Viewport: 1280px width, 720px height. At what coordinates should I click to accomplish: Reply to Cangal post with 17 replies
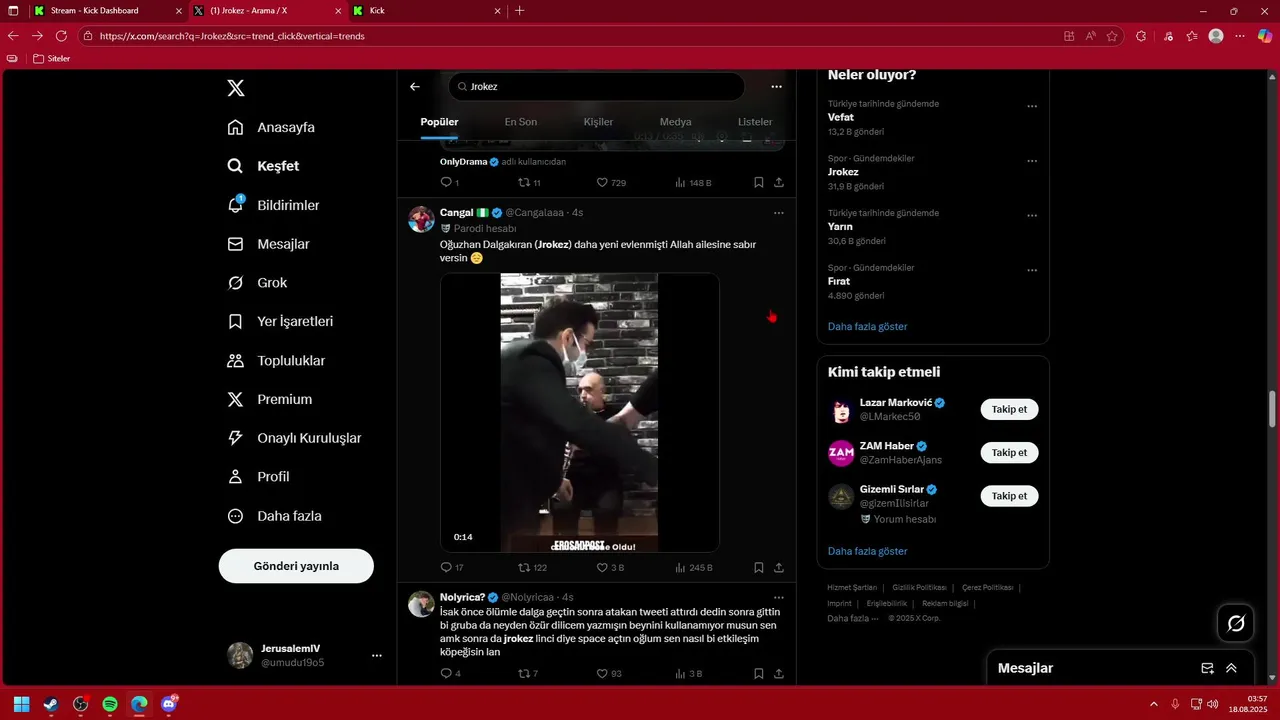click(x=452, y=567)
